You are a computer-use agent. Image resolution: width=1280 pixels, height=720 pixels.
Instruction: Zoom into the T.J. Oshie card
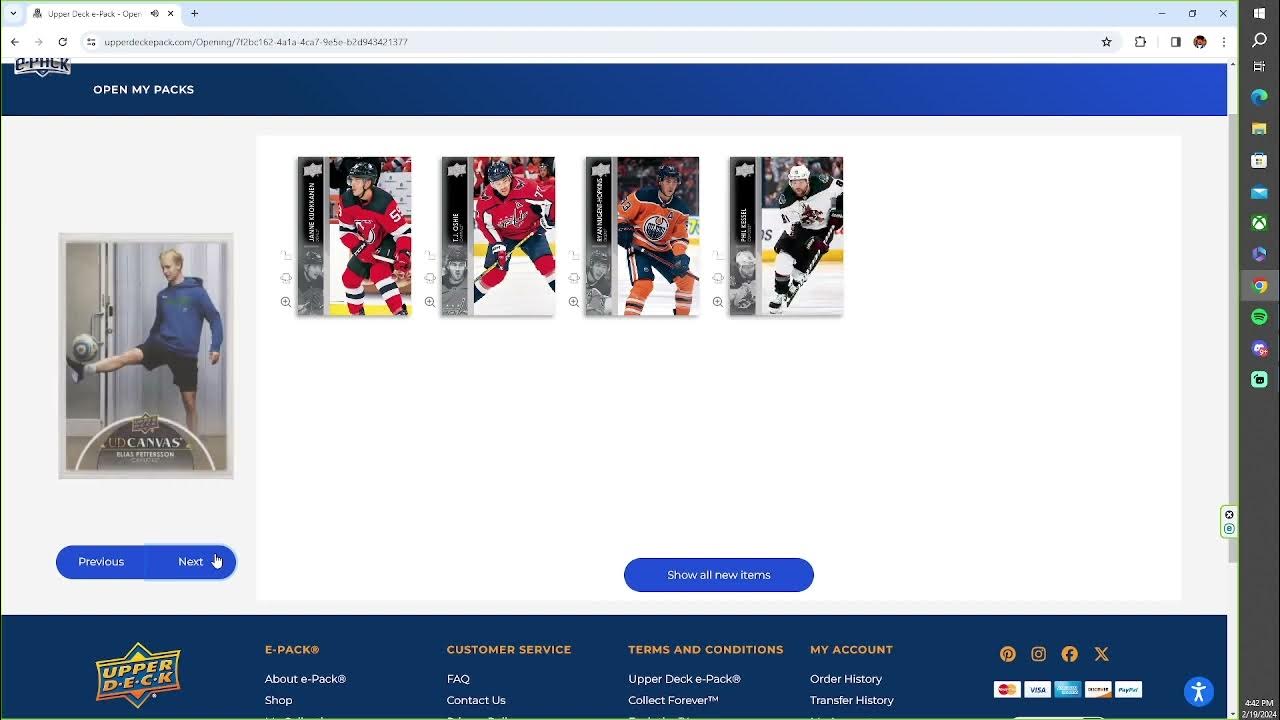(430, 302)
